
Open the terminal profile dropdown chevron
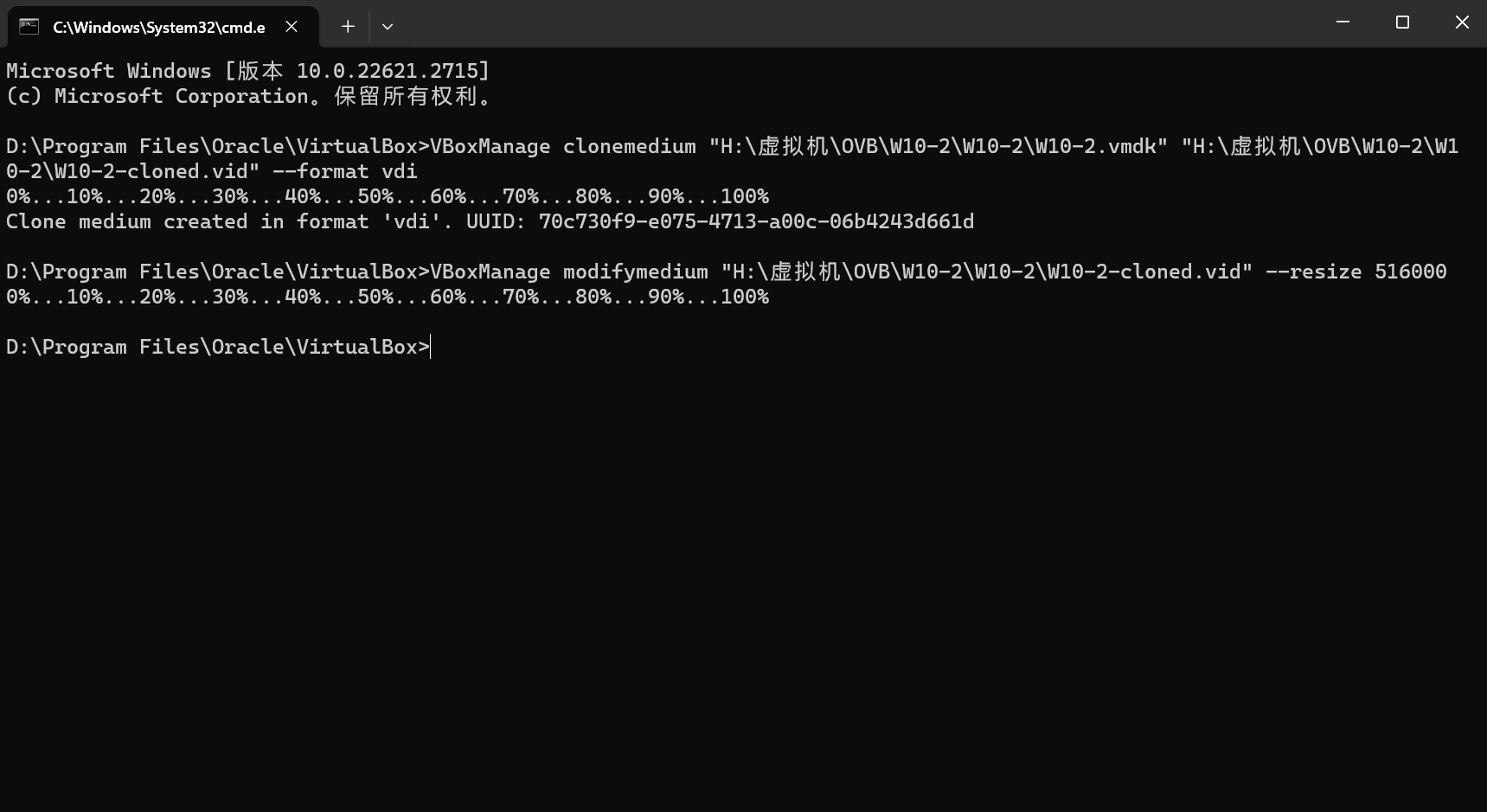387,27
